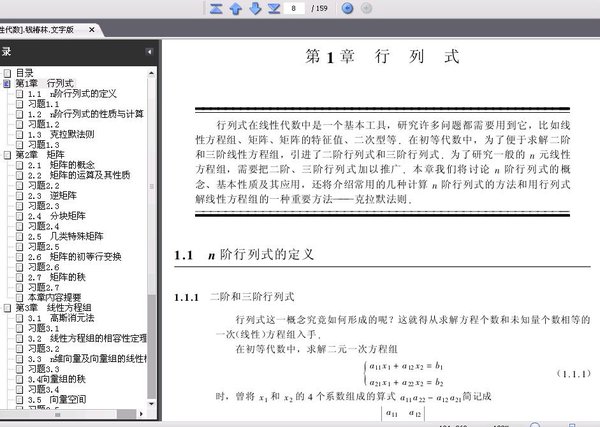
Task: Click section heading 1.1 n阶行列式的定义
Action: [244, 254]
